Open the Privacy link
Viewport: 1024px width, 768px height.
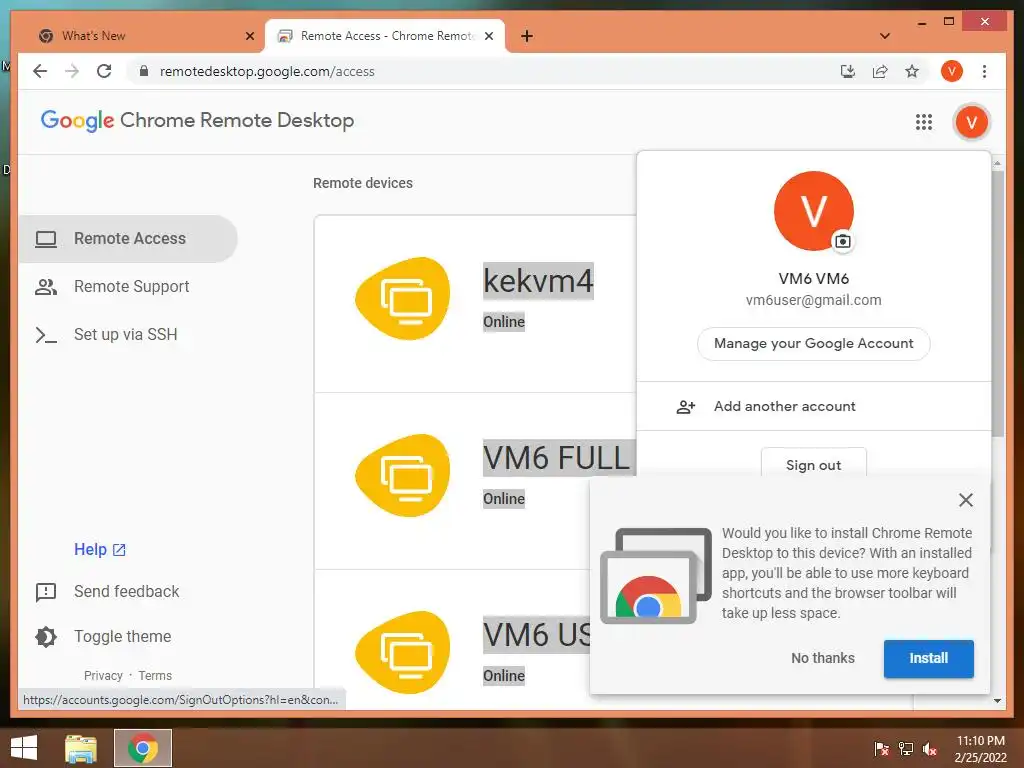click(103, 675)
